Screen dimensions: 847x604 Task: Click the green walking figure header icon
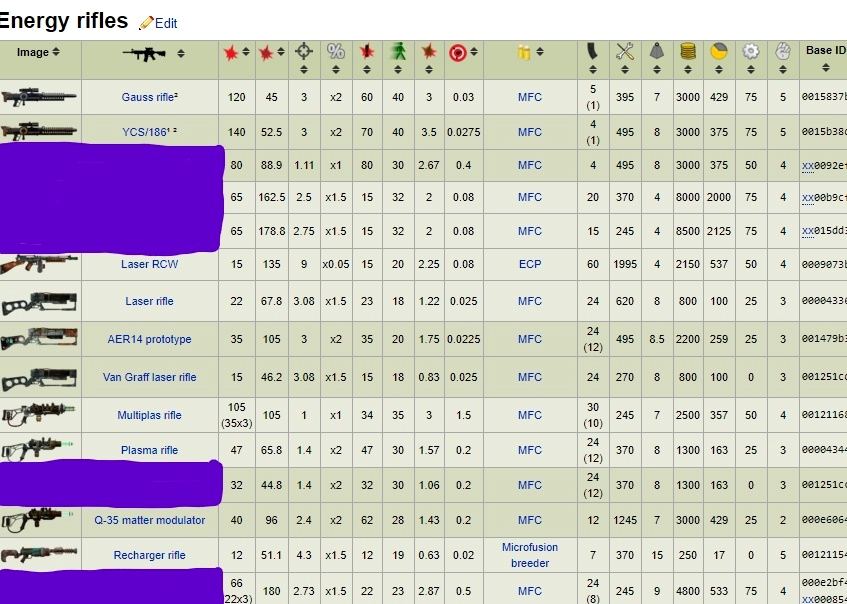(x=398, y=52)
